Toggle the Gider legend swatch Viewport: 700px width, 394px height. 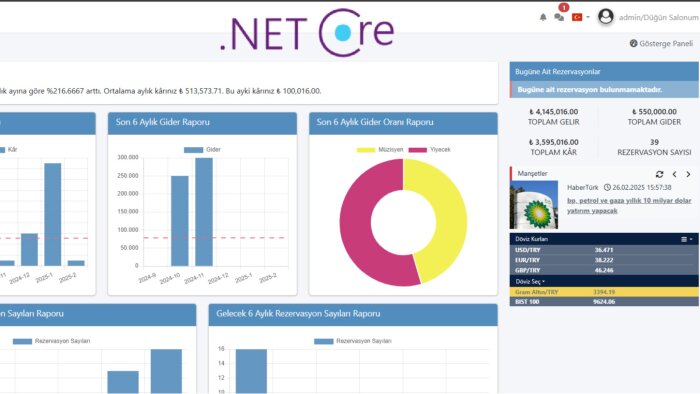[x=193, y=150]
